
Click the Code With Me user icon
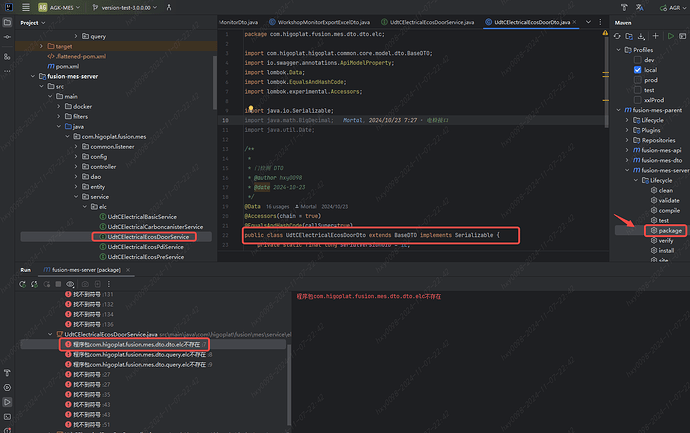(169, 7)
